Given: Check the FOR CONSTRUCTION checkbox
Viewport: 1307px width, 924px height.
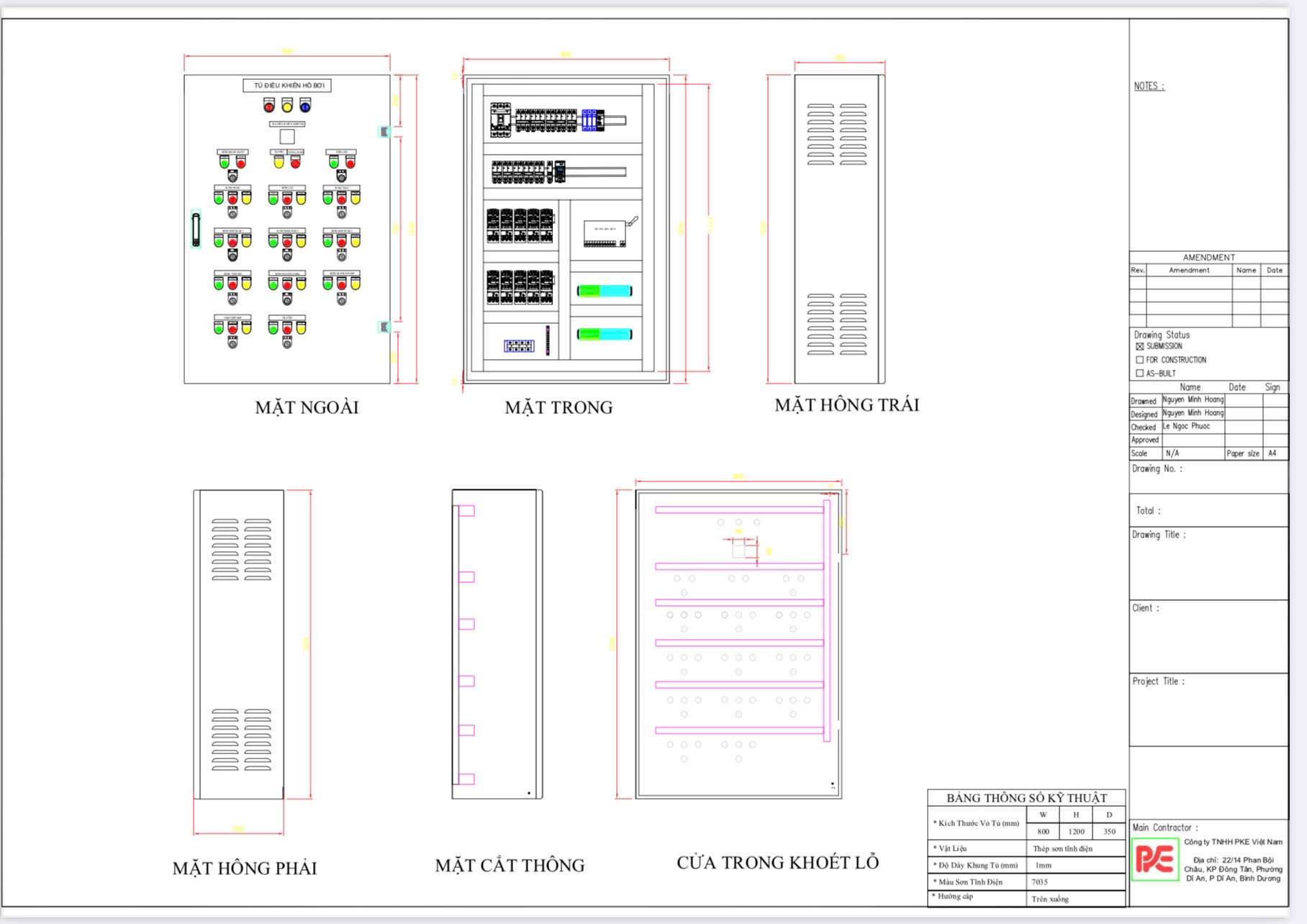Looking at the screenshot, I should (x=1139, y=360).
